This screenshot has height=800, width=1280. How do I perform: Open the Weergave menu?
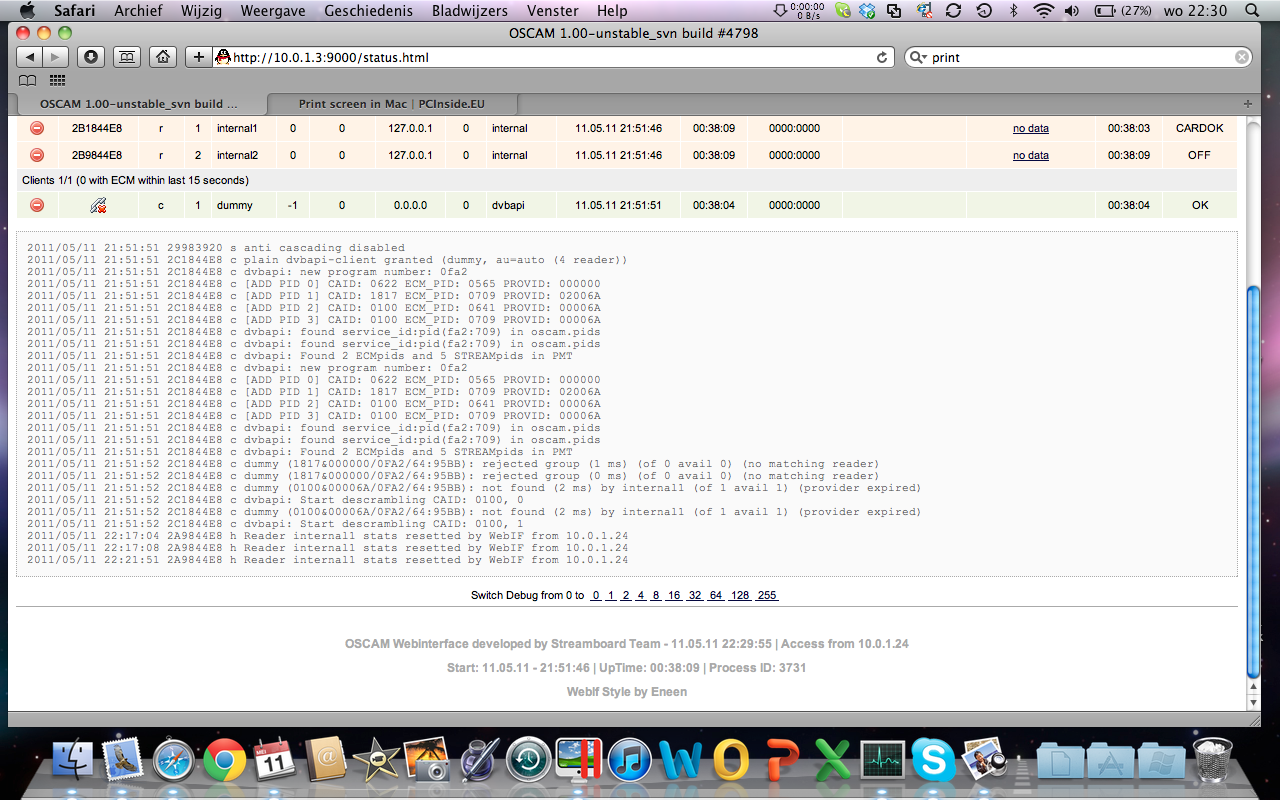pyautogui.click(x=272, y=11)
